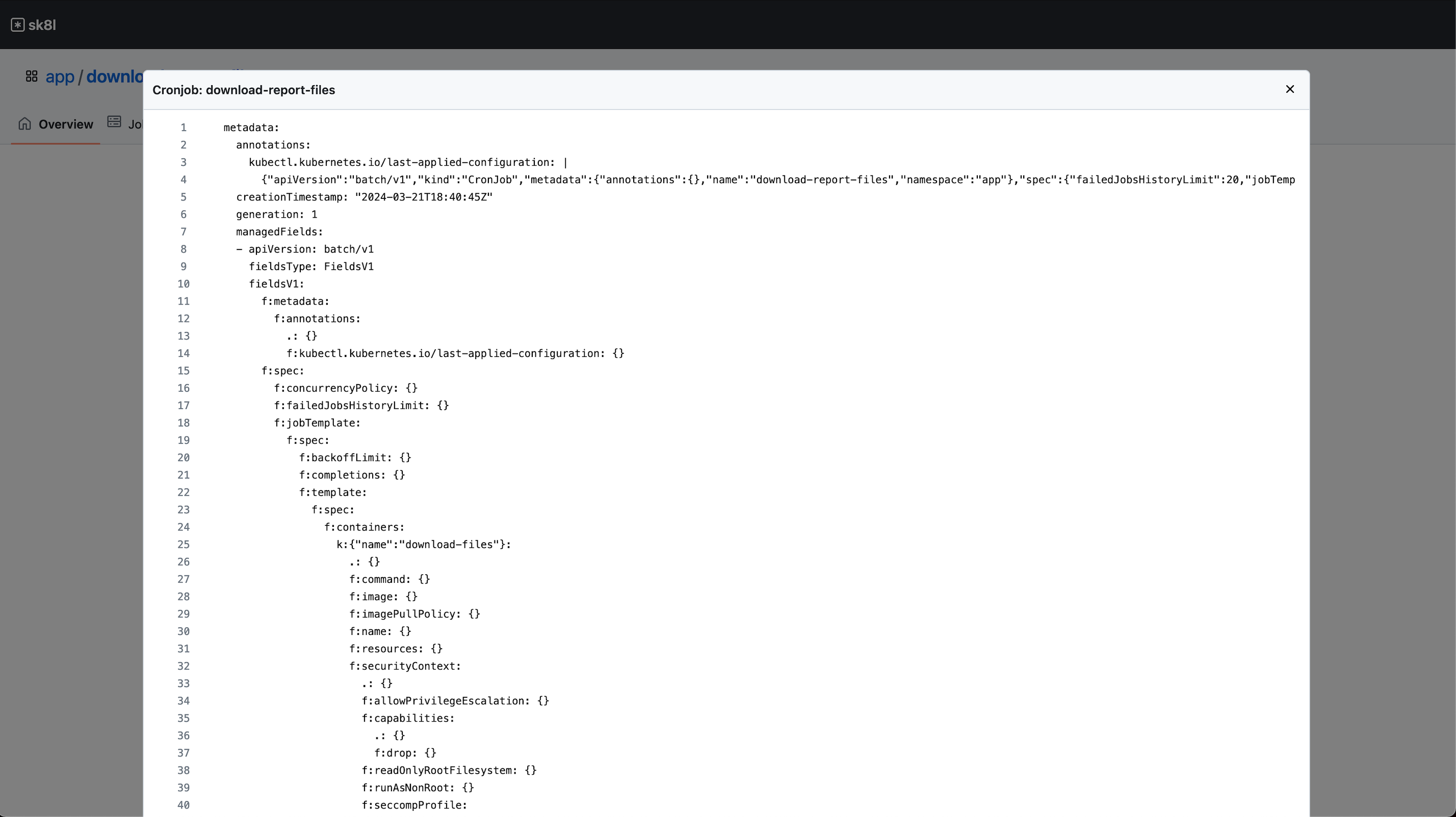Click line number 25 in the gutter

pos(183,545)
